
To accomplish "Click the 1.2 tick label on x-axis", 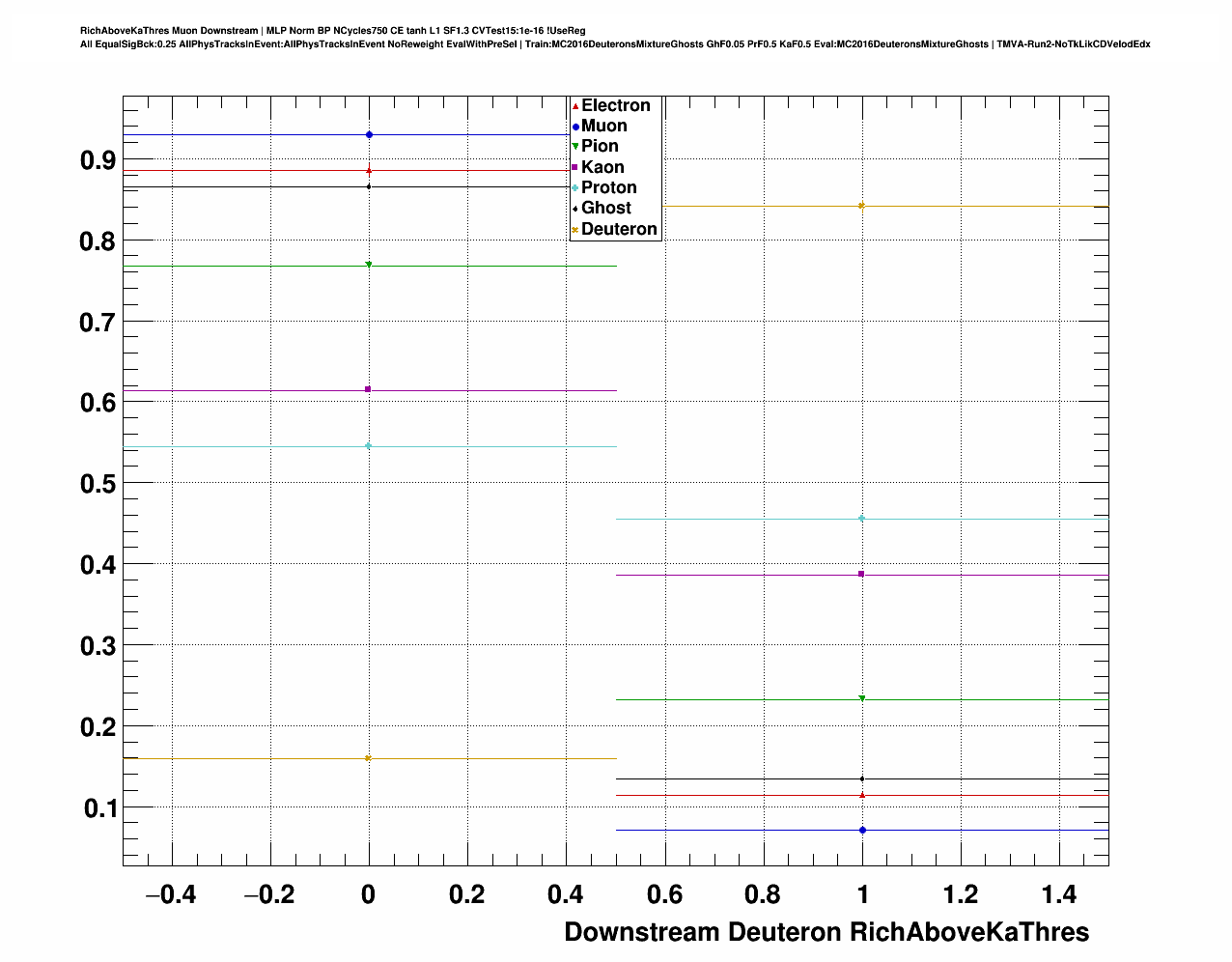I will click(x=961, y=895).
